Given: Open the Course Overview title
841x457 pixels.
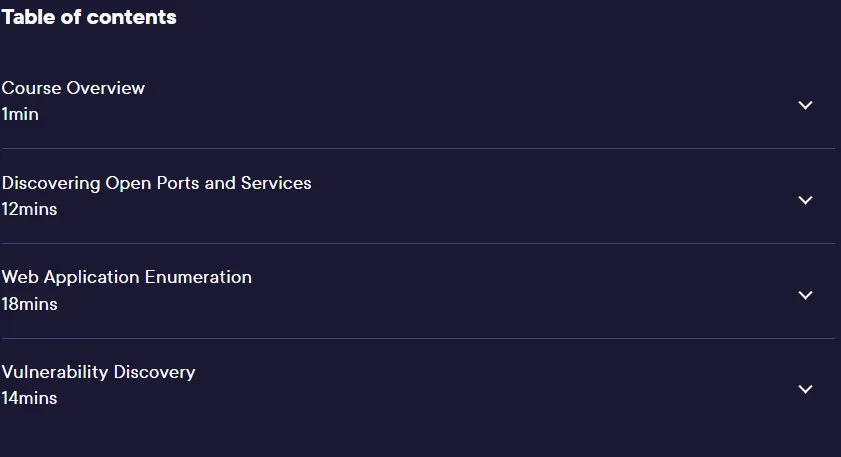Looking at the screenshot, I should point(73,88).
